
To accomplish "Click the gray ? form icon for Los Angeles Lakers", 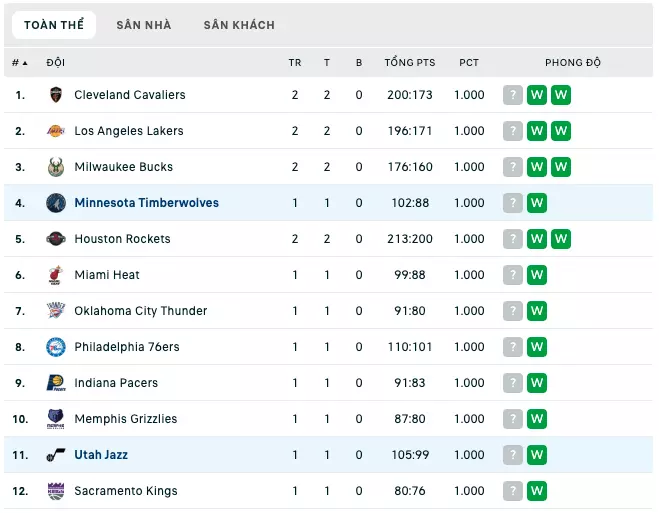I will [513, 131].
